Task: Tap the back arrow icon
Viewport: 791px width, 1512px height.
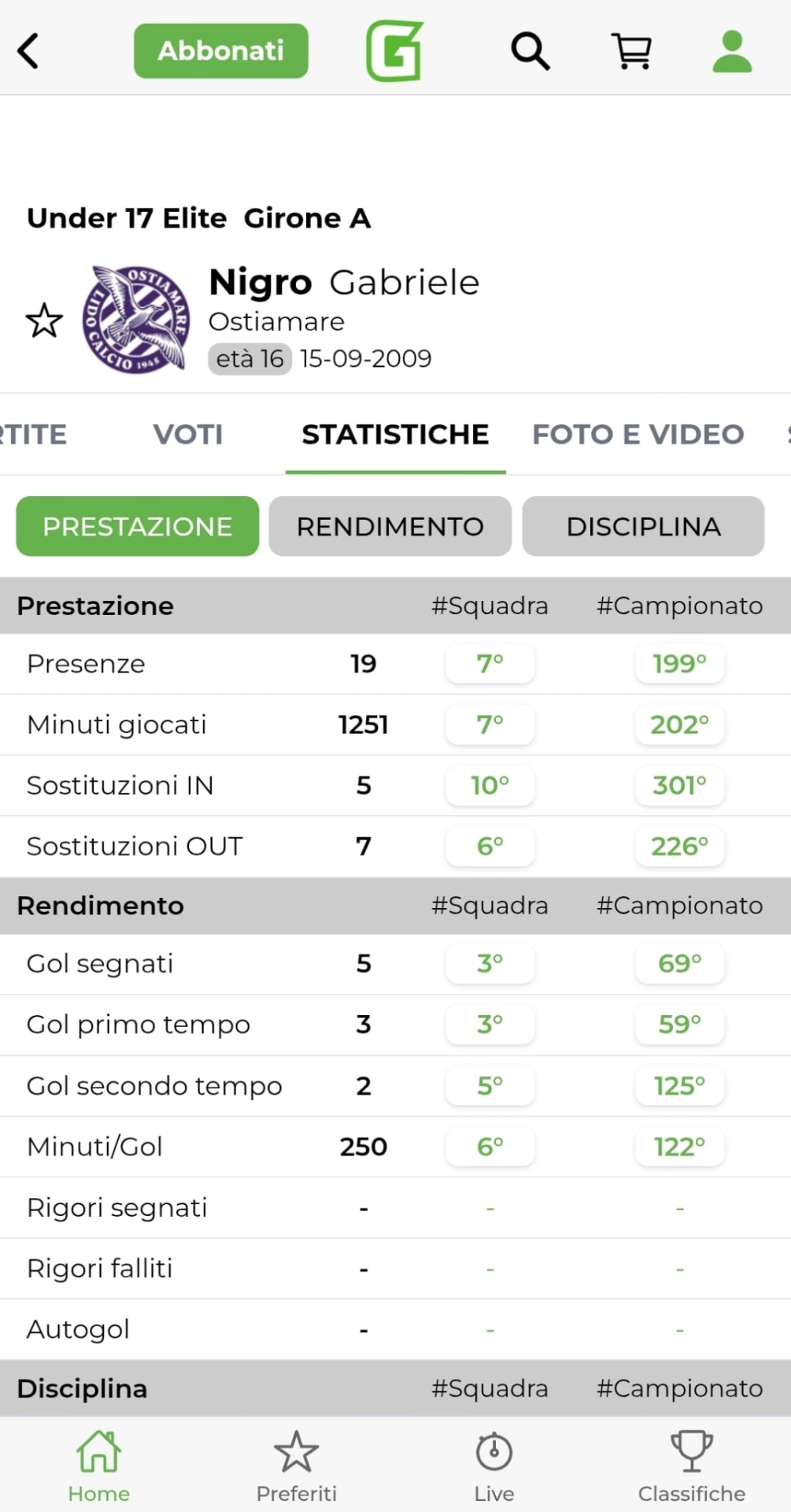Action: (x=28, y=51)
